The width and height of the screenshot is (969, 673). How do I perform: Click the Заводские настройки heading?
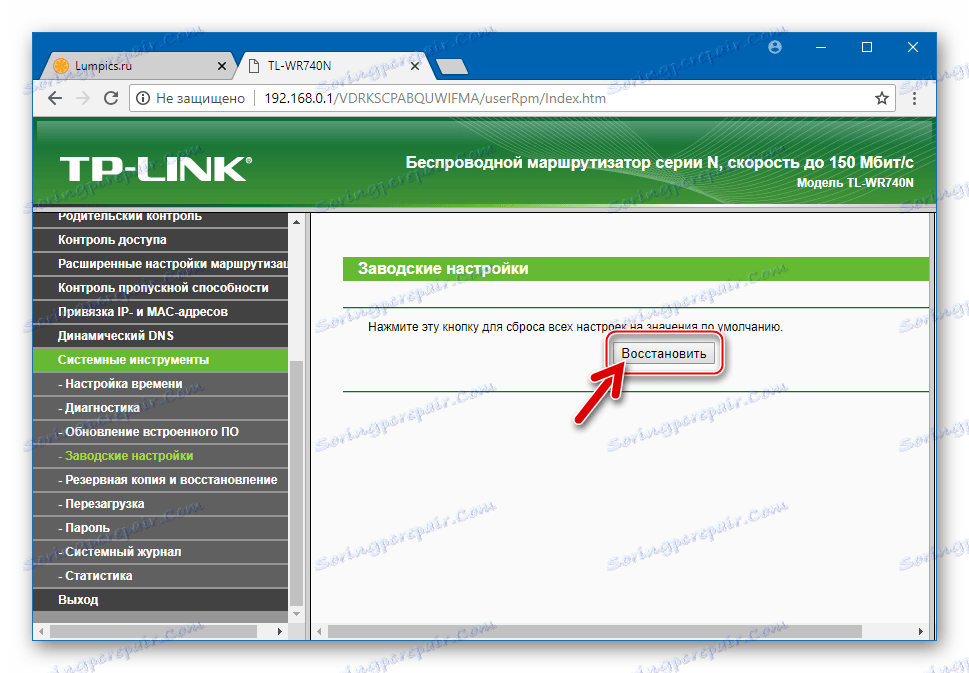point(443,269)
